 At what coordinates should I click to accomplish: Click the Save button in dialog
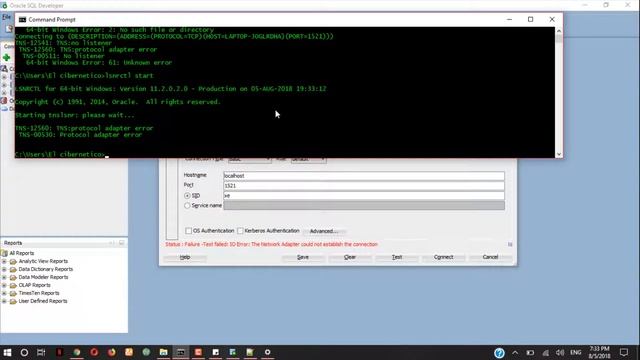303,257
